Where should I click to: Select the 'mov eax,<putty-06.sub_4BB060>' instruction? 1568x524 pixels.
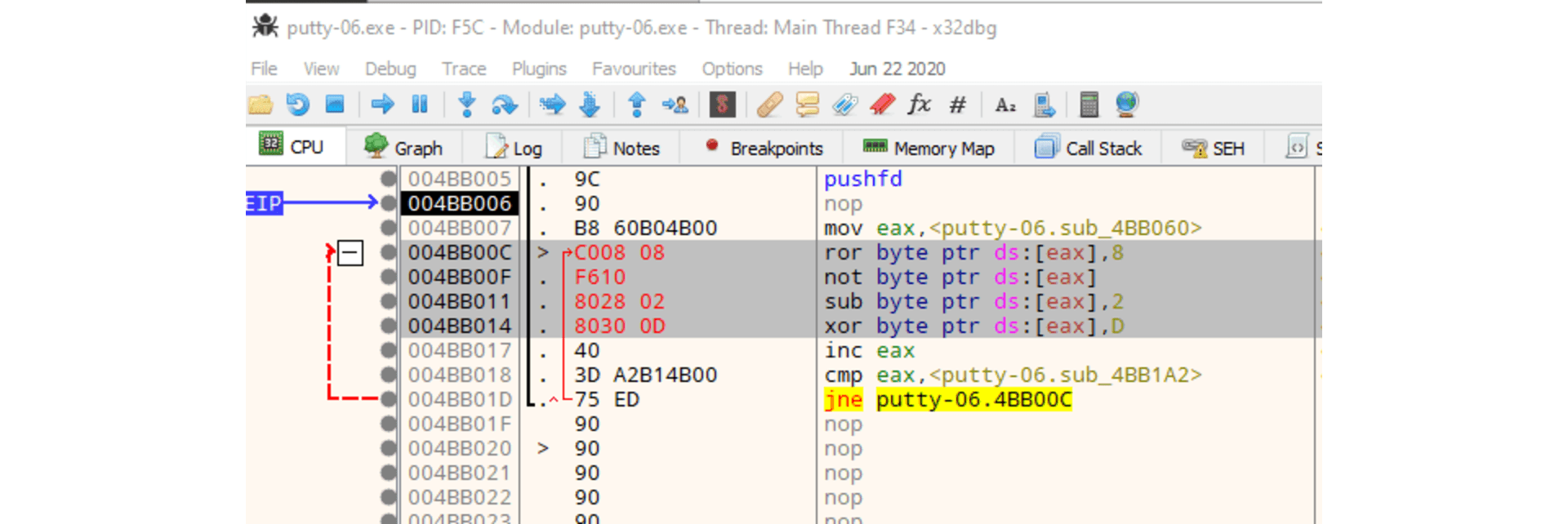(1013, 228)
